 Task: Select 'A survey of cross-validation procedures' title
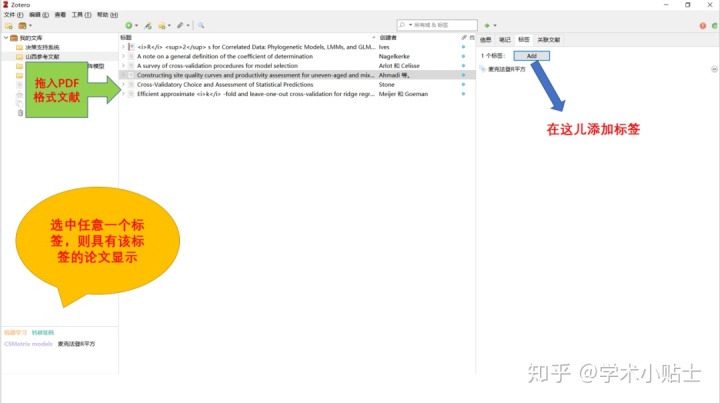pyautogui.click(x=217, y=66)
